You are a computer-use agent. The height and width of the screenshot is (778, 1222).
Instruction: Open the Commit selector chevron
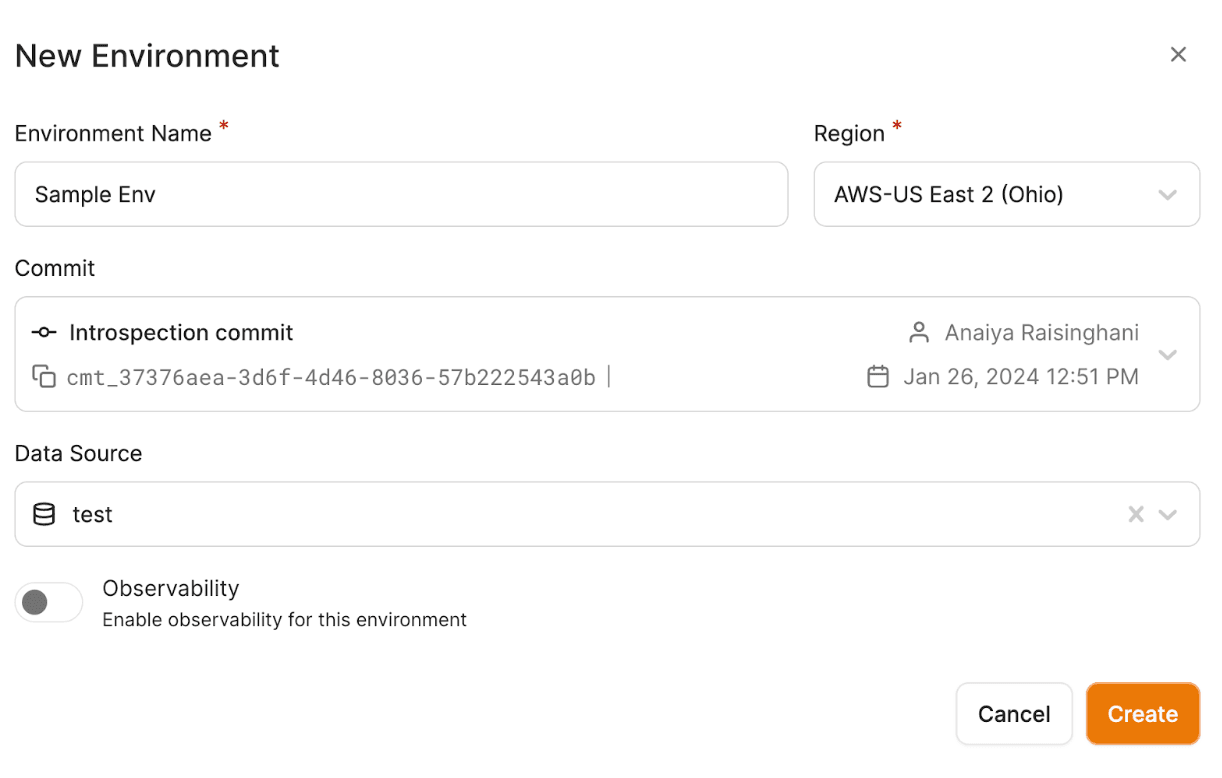coord(1167,355)
